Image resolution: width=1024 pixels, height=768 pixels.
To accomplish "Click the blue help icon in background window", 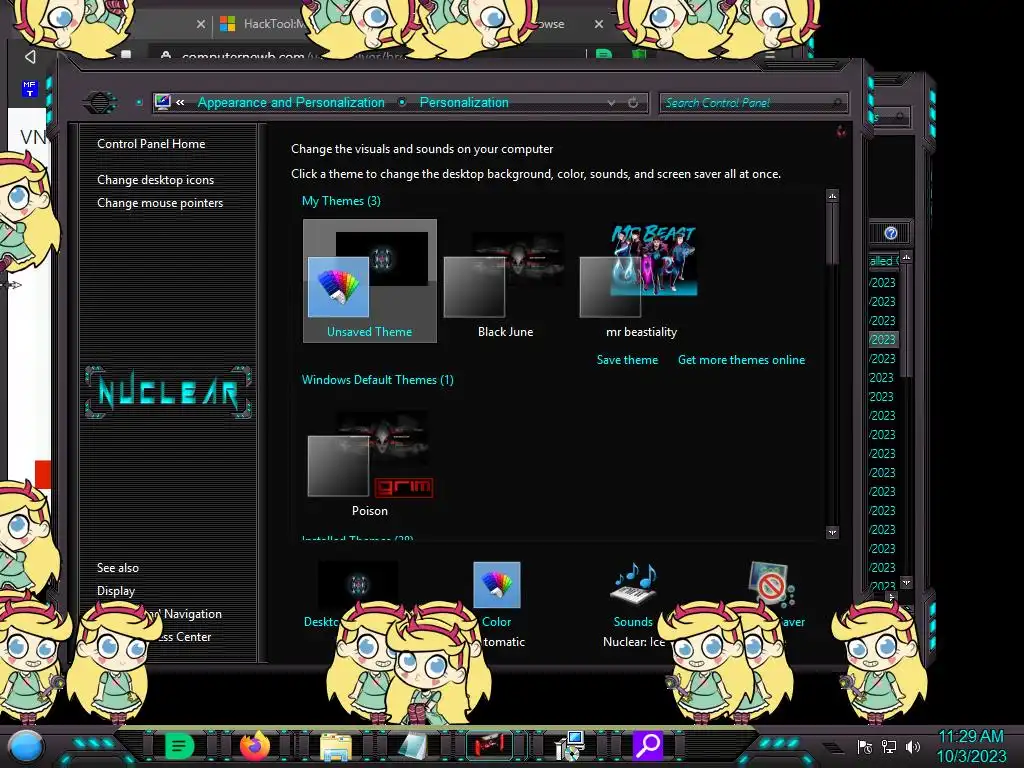I will click(891, 233).
